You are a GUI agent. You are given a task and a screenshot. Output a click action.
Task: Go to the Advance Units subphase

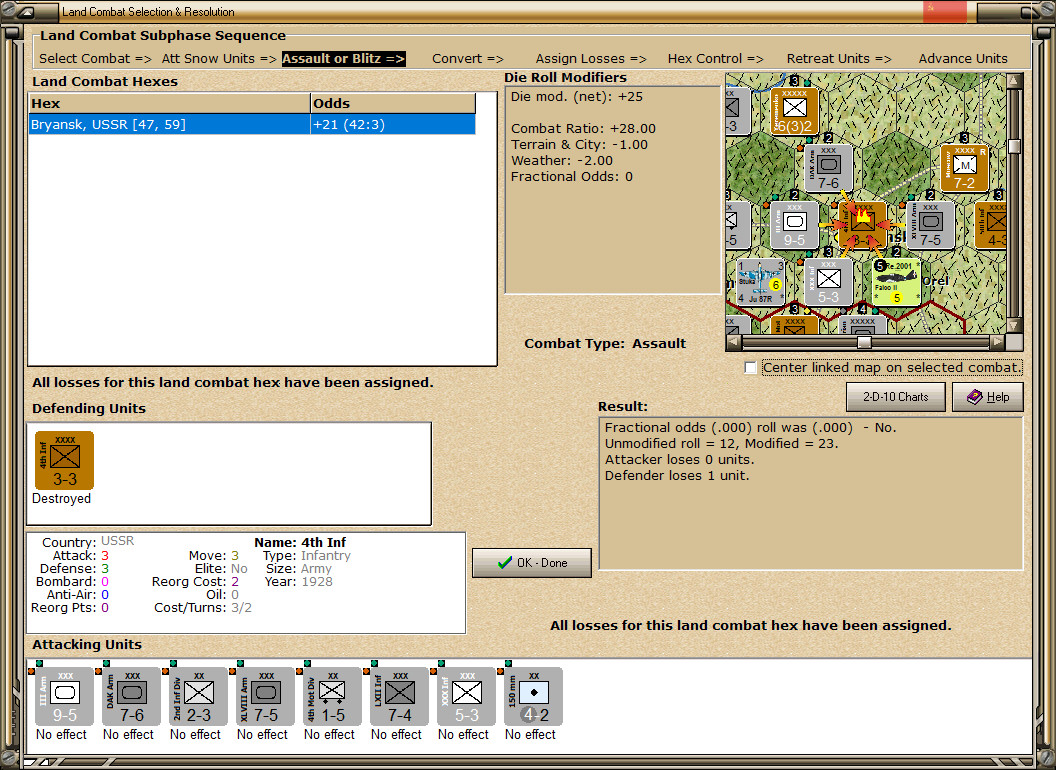tap(963, 59)
